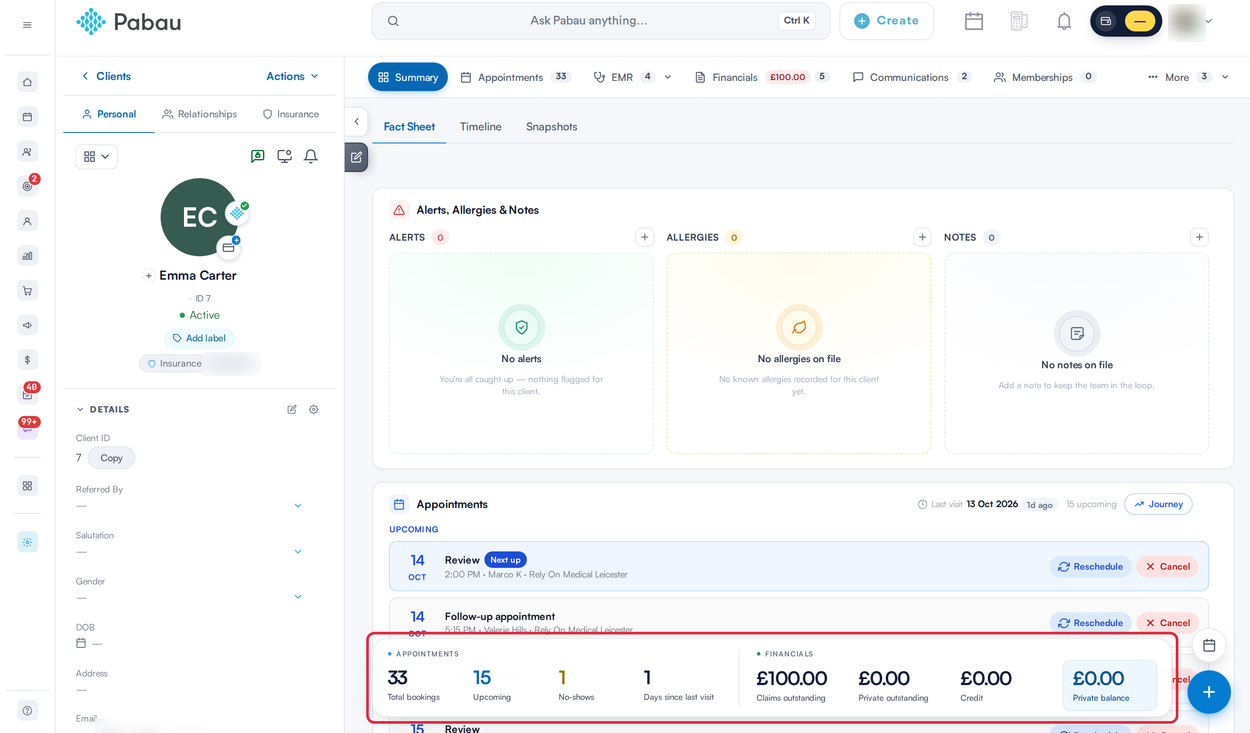Go back to Clients
Viewport: 1250px width, 733px height.
[106, 76]
